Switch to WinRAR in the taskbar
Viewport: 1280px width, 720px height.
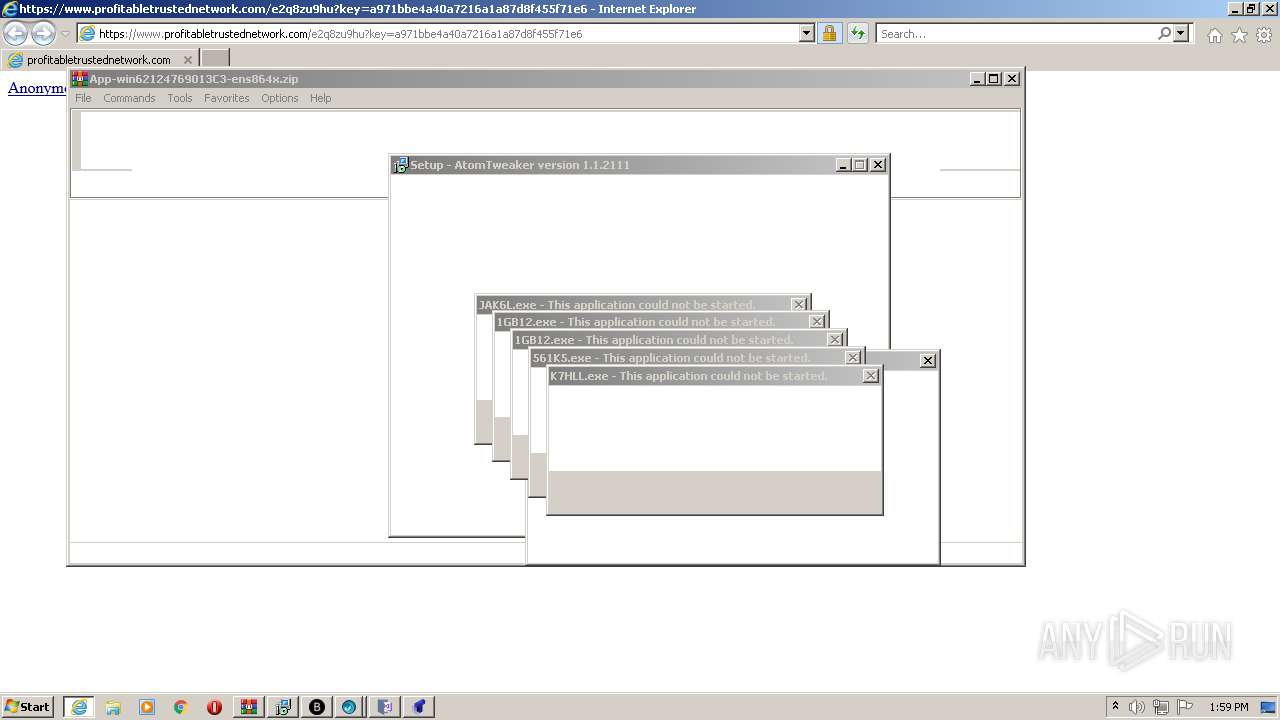pyautogui.click(x=249, y=707)
